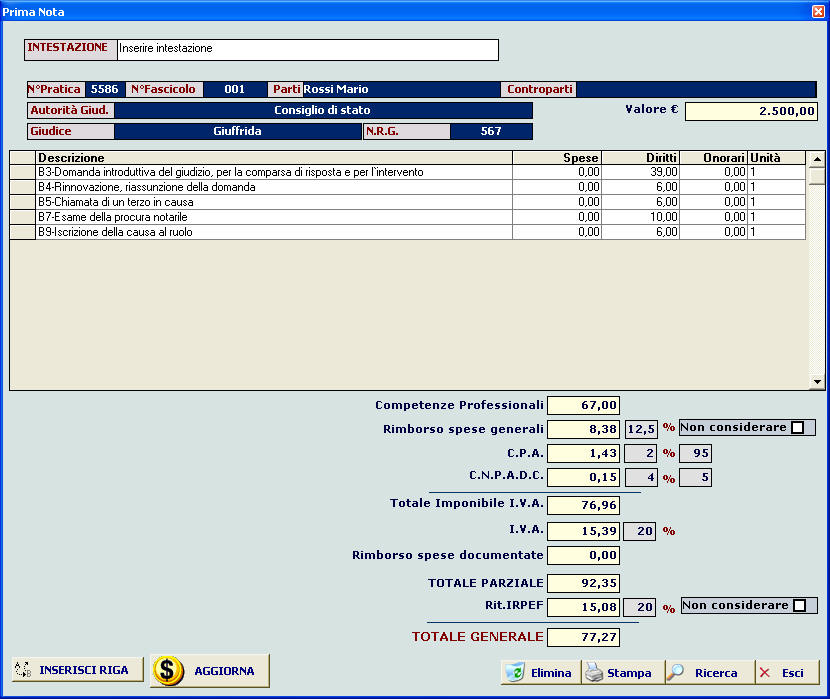Tick Non considerare for Rimborso spese generali
This screenshot has width=830, height=699.
(797, 428)
